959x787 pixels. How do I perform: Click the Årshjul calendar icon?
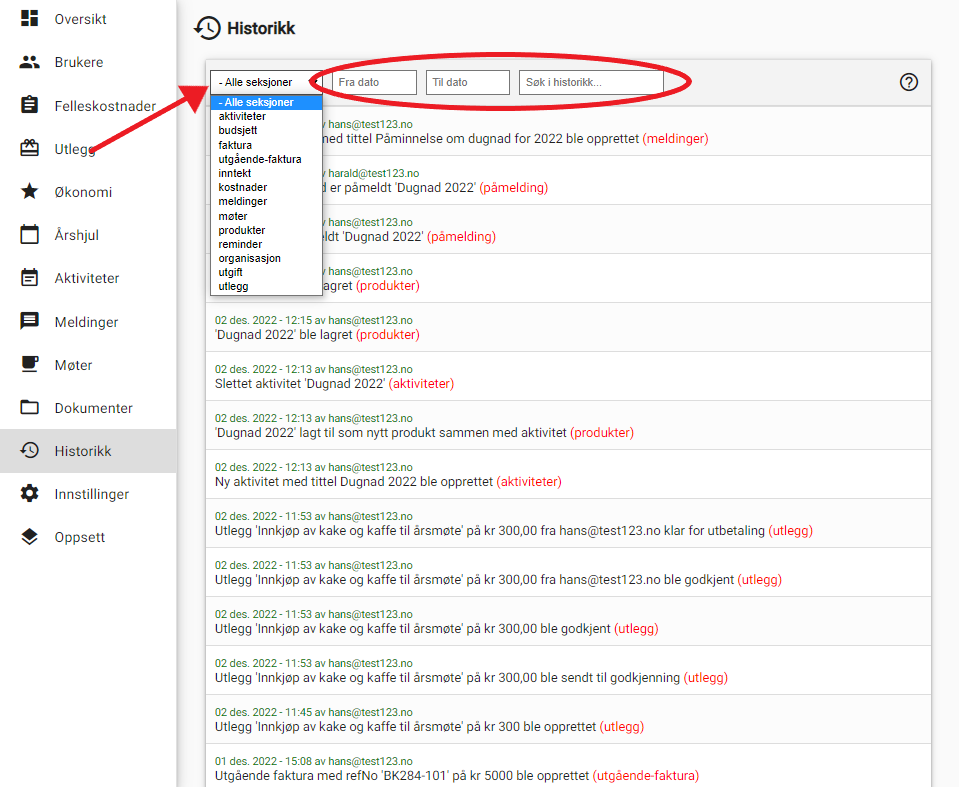coord(29,234)
